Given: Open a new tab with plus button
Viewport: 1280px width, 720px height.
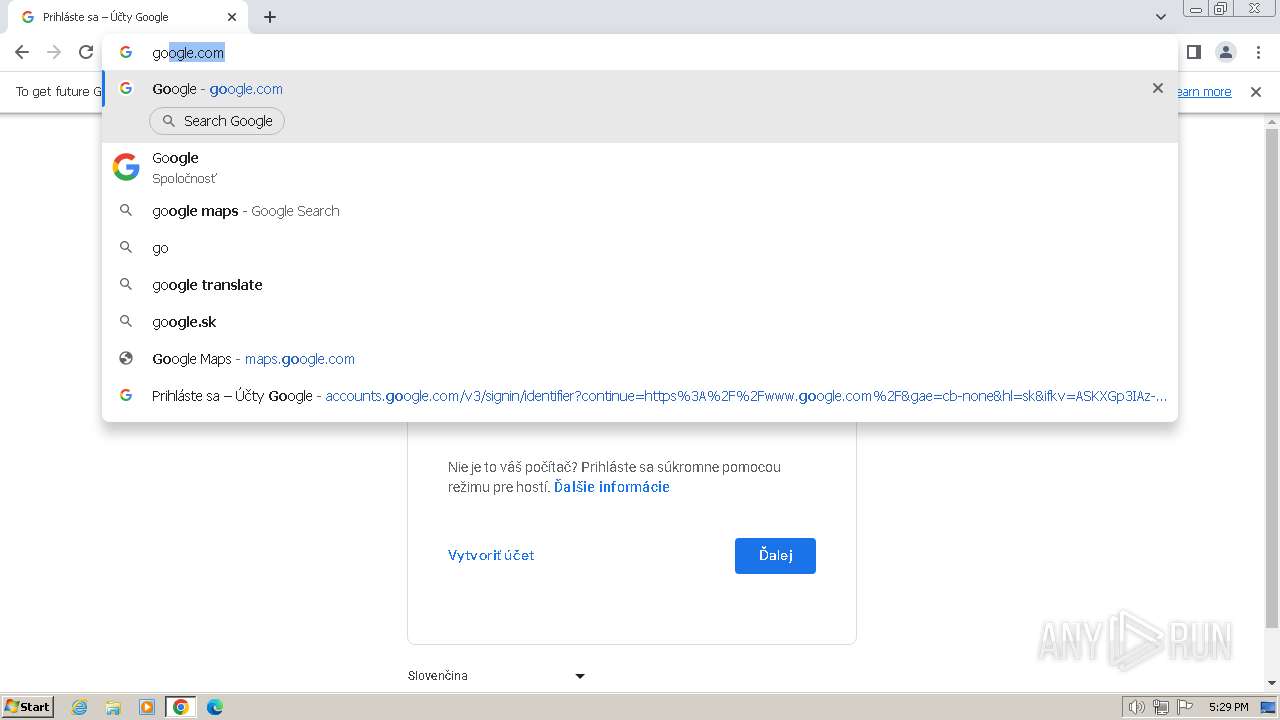Looking at the screenshot, I should click(270, 17).
